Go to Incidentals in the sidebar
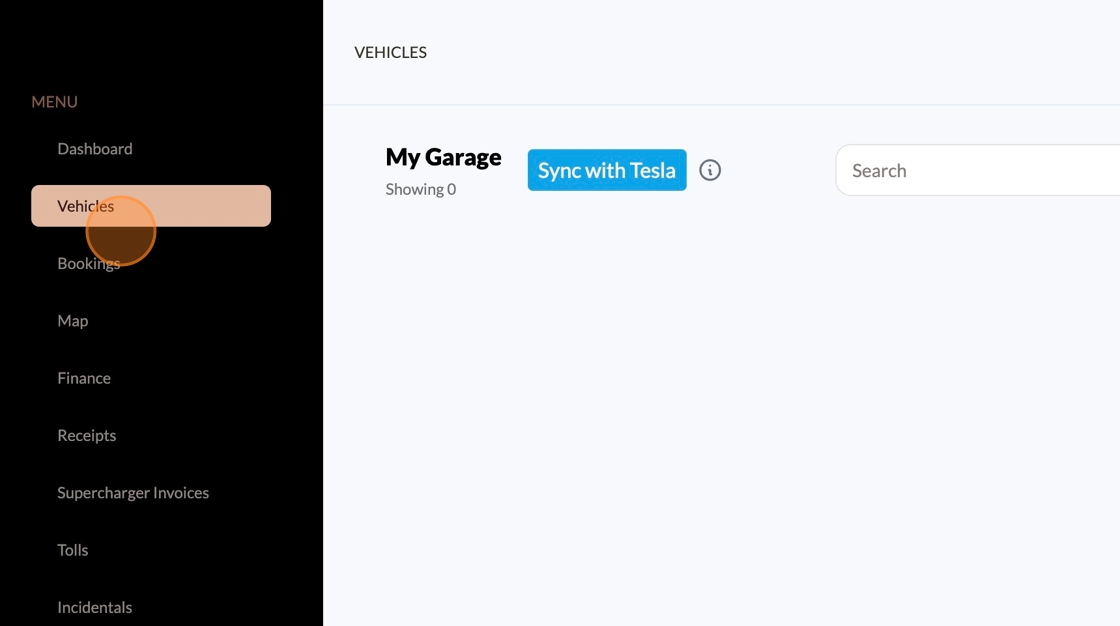The height and width of the screenshot is (626, 1120). (x=95, y=607)
